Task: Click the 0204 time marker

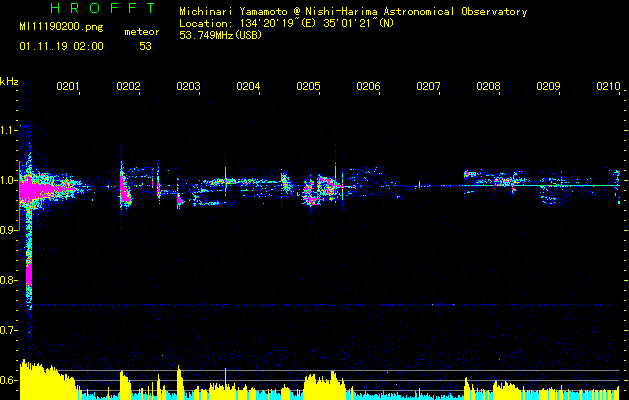Action: [248, 86]
